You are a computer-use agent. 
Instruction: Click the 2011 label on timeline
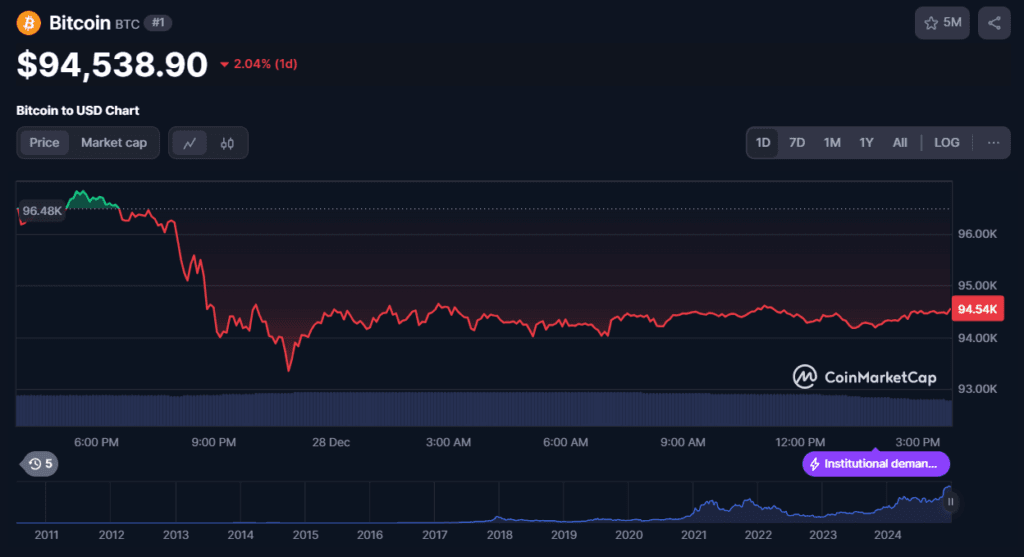(46, 535)
